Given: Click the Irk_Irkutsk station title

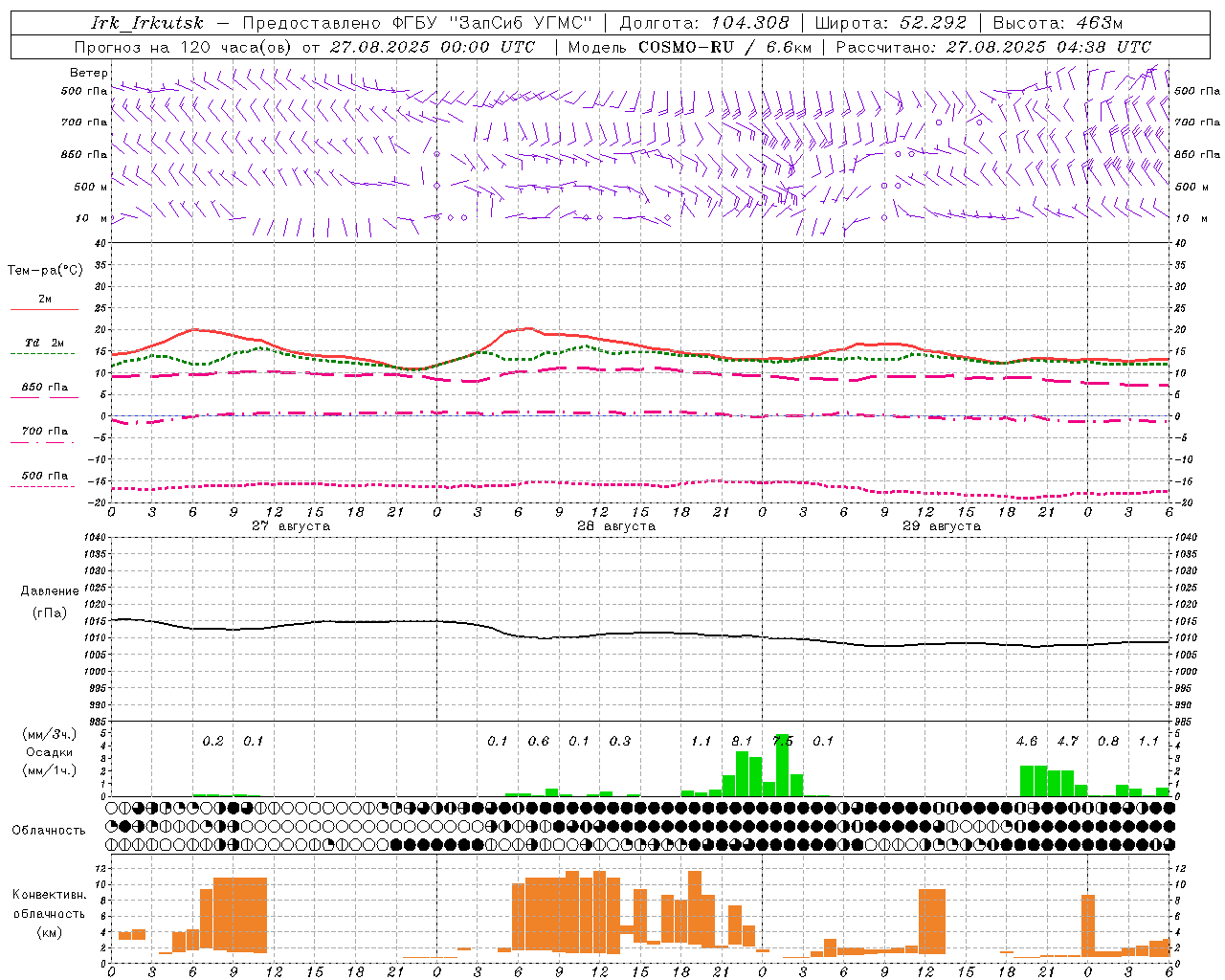Looking at the screenshot, I should pyautogui.click(x=146, y=23).
